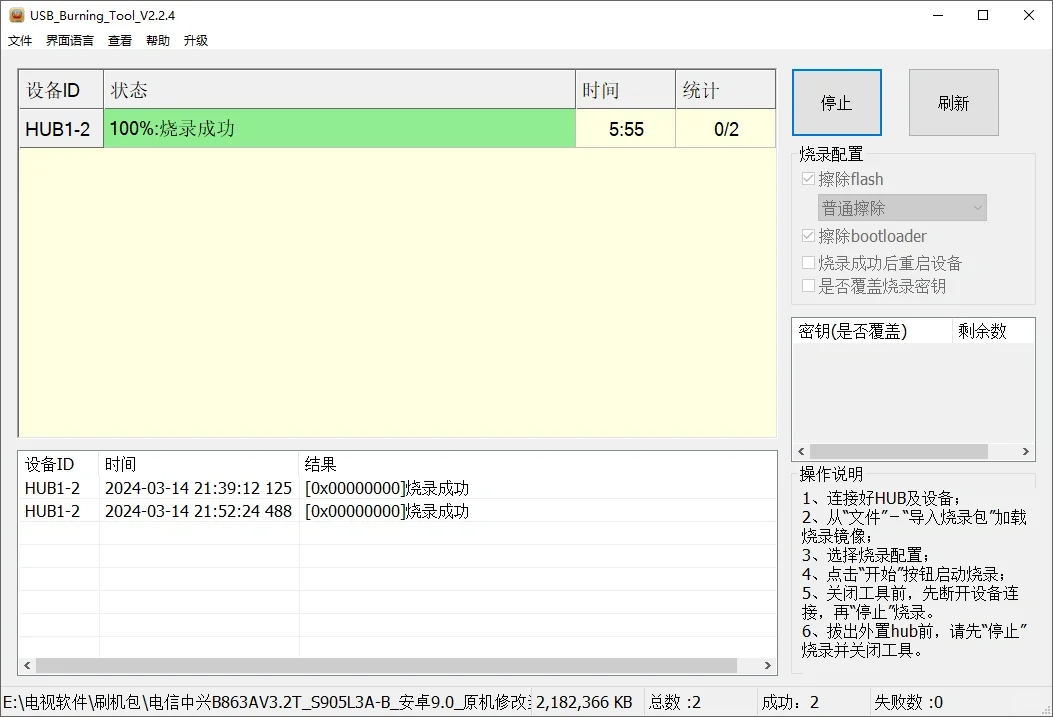The height and width of the screenshot is (717, 1053).
Task: Click the 升级 menu item
Action: (x=194, y=40)
